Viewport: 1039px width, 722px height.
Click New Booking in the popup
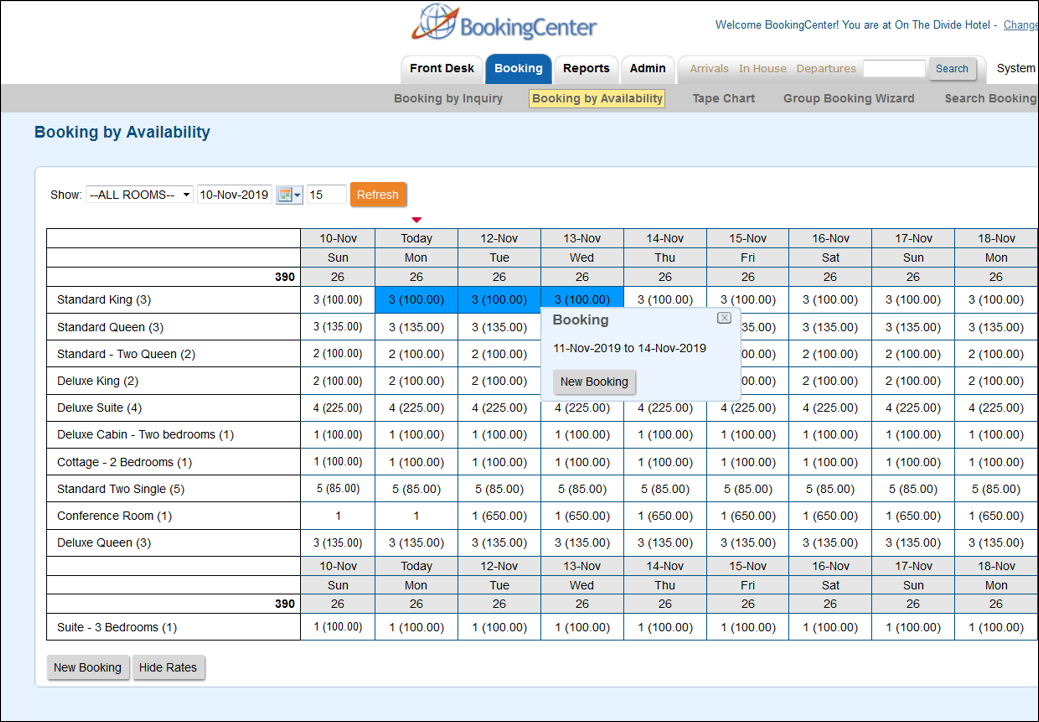point(594,382)
